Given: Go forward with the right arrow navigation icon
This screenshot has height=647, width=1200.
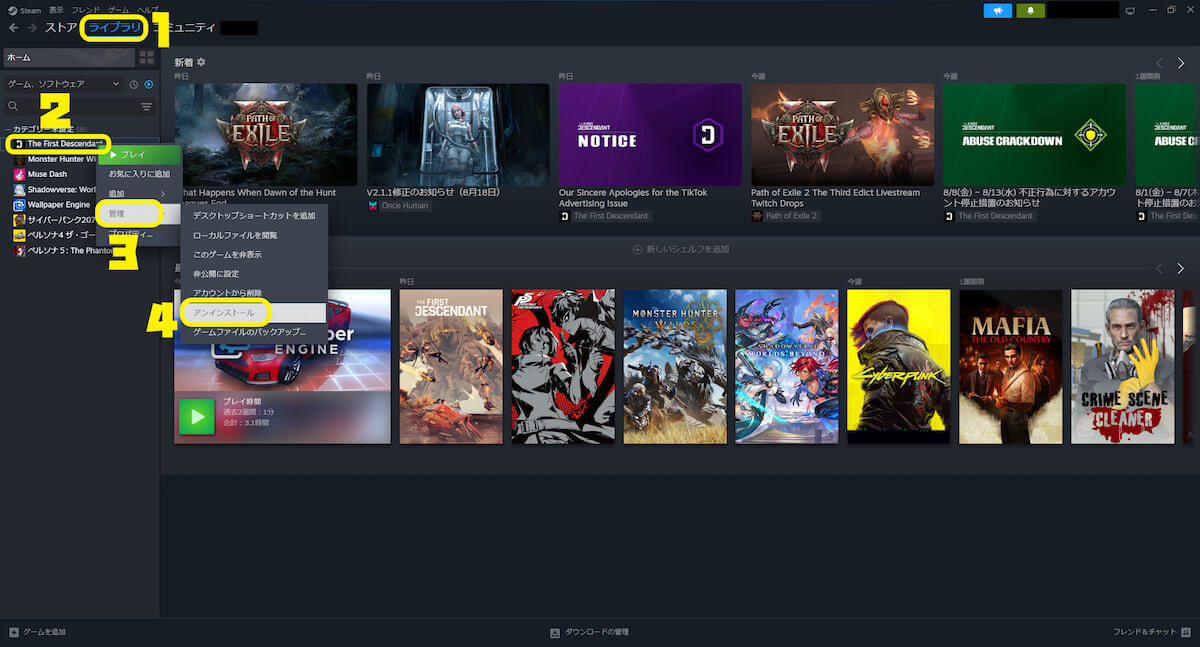Looking at the screenshot, I should coord(32,28).
